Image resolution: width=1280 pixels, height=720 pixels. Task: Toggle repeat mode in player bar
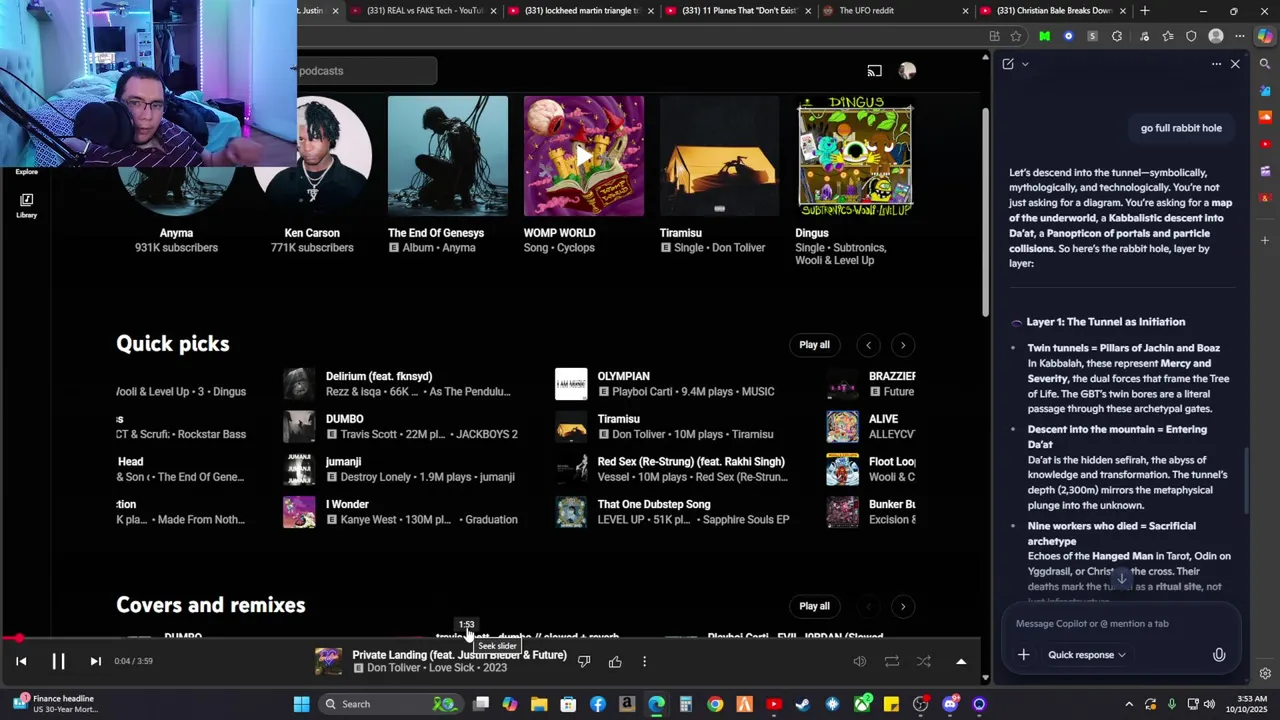(x=891, y=661)
